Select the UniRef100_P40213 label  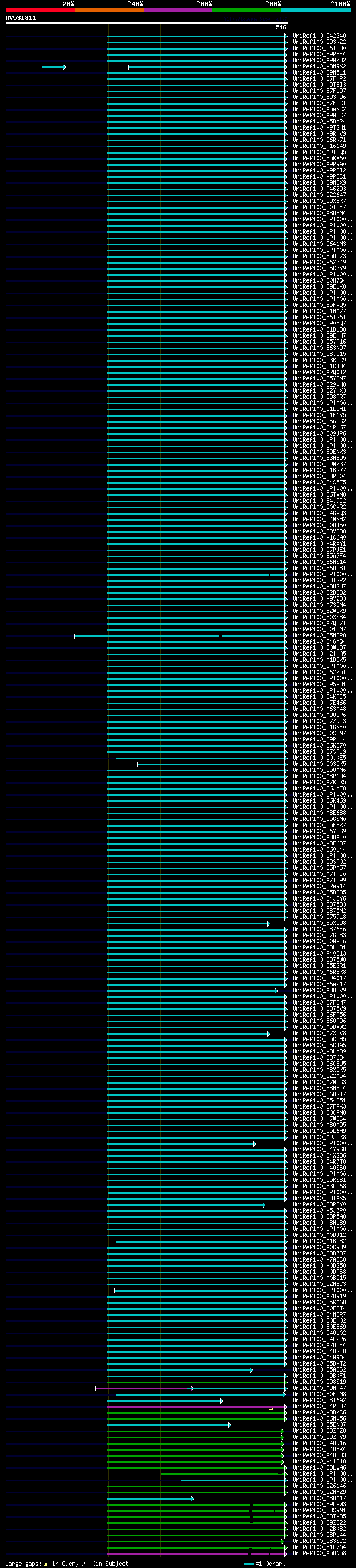(319, 954)
